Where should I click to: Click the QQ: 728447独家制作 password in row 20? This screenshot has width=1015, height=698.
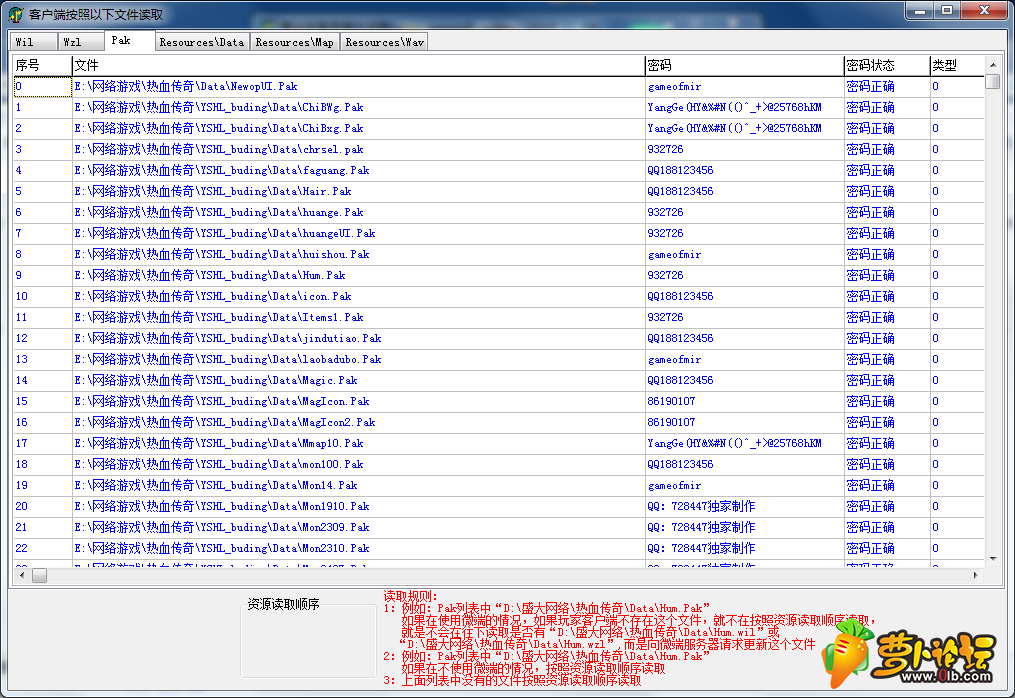[702, 506]
